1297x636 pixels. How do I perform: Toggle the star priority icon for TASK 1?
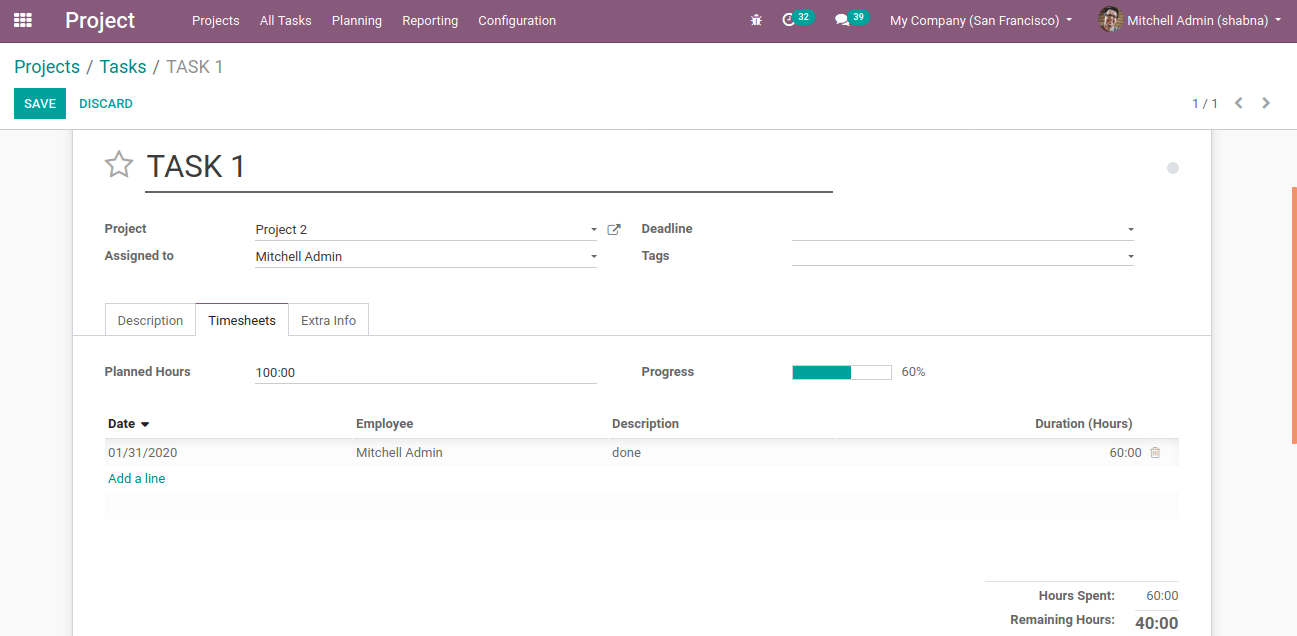point(119,164)
